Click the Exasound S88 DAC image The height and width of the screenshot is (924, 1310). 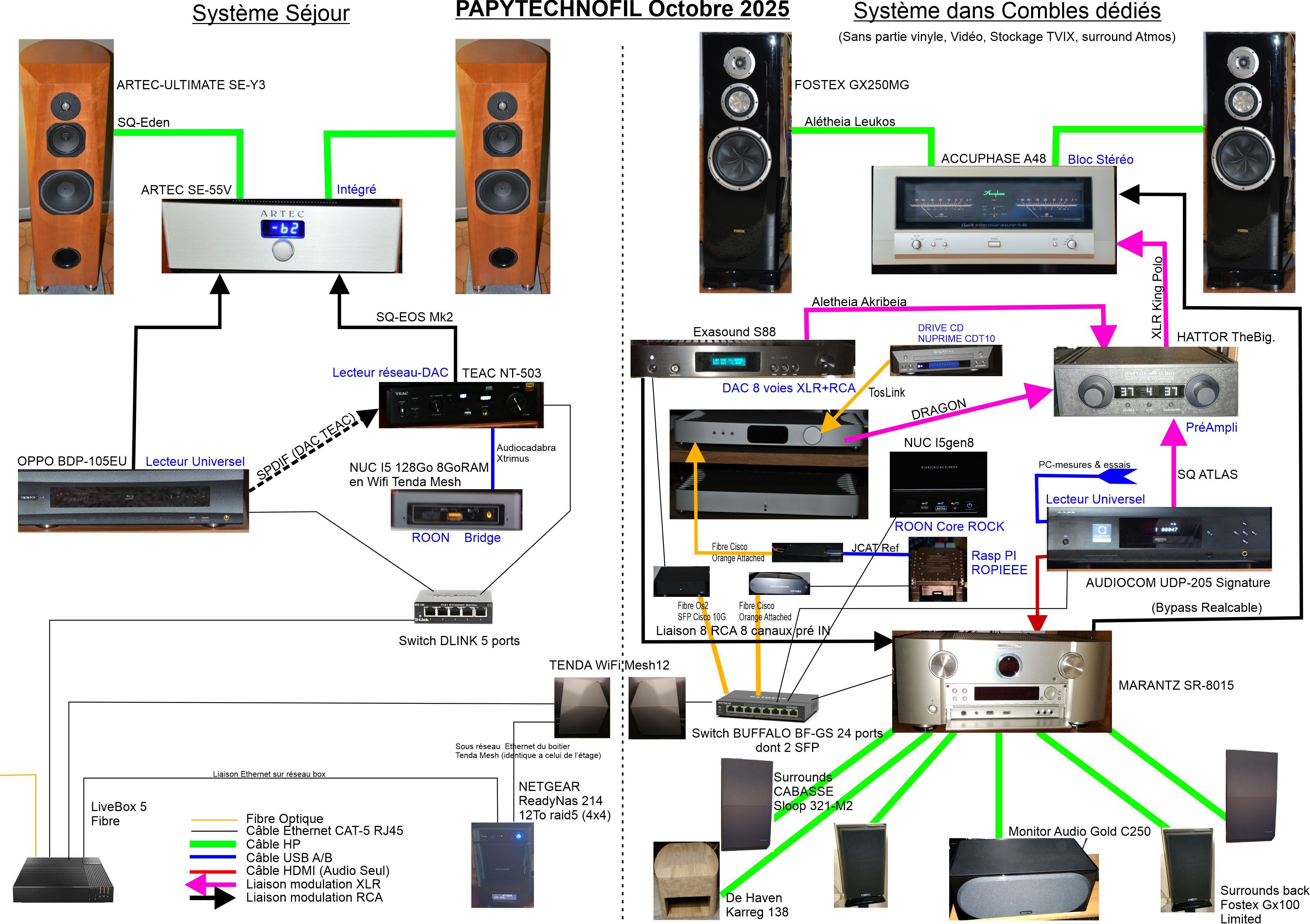[742, 359]
